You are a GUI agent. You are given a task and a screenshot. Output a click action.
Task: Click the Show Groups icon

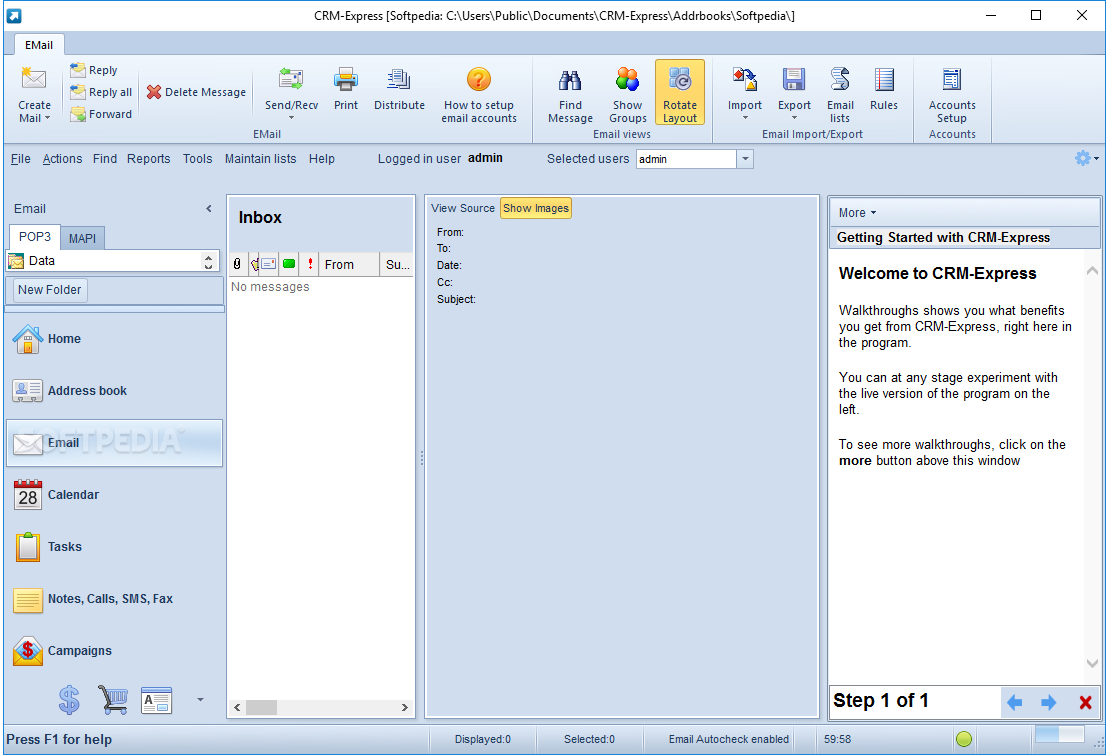click(627, 79)
